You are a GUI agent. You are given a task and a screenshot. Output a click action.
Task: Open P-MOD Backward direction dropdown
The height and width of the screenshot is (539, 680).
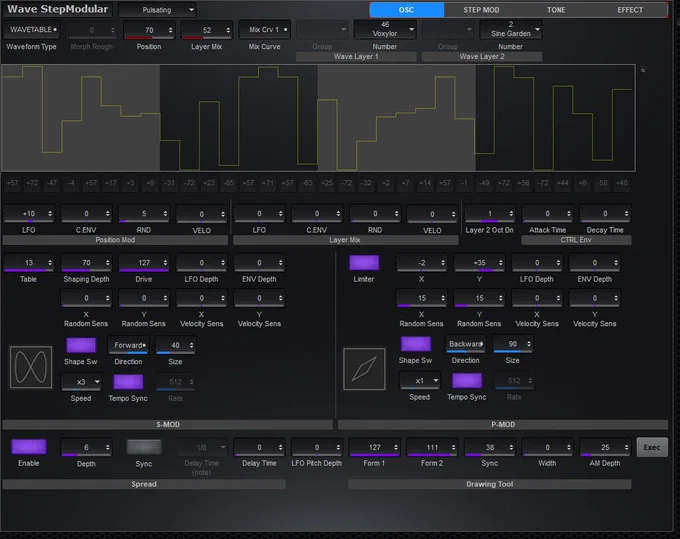coord(465,344)
